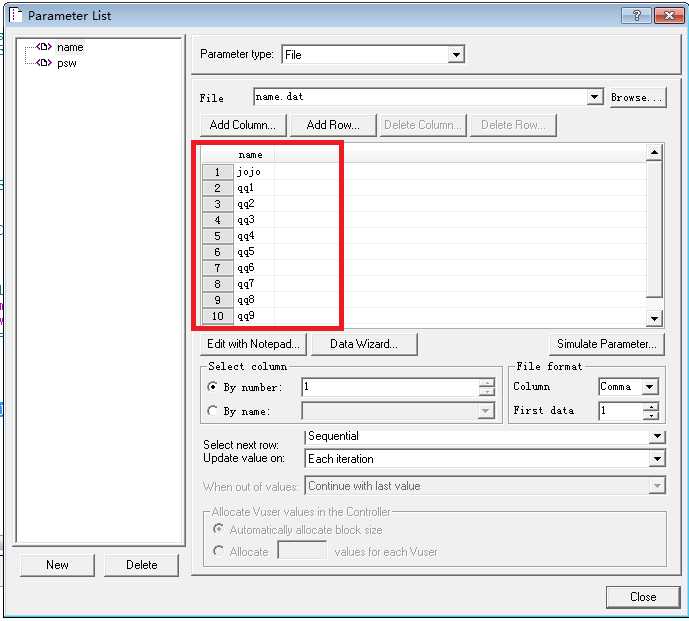This screenshot has width=689, height=621.
Task: Select the cell containing qq1
Action: click(254, 188)
